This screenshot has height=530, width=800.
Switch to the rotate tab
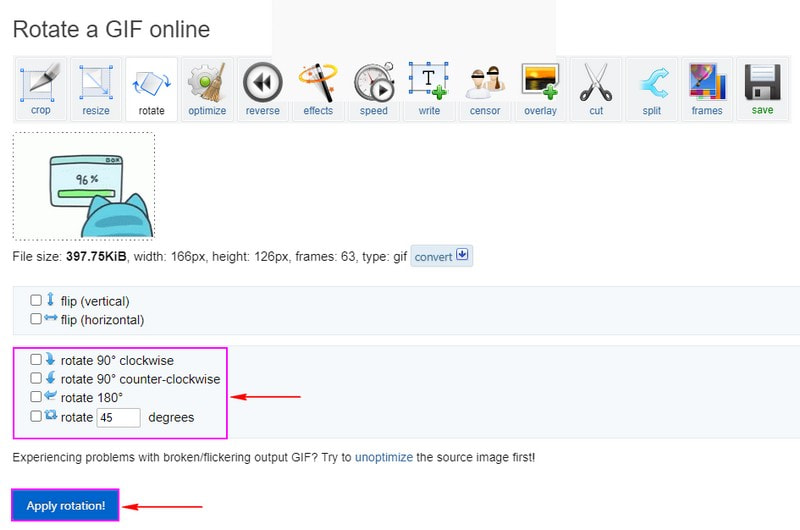tap(151, 88)
